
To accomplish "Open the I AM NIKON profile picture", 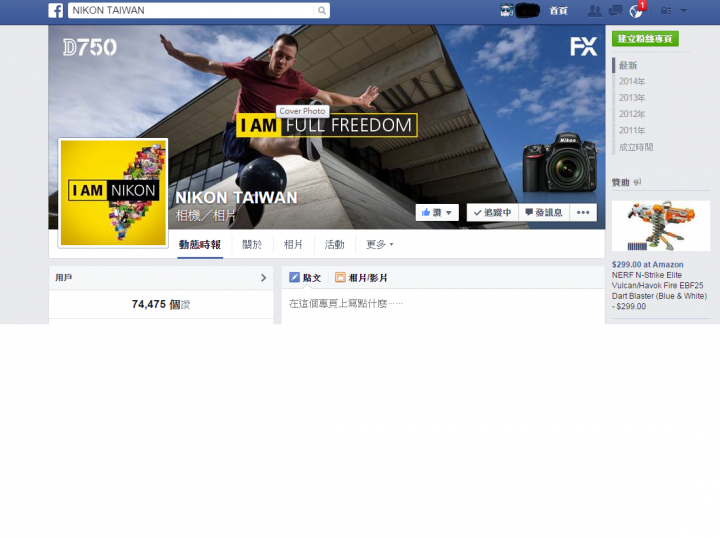I will click(113, 193).
